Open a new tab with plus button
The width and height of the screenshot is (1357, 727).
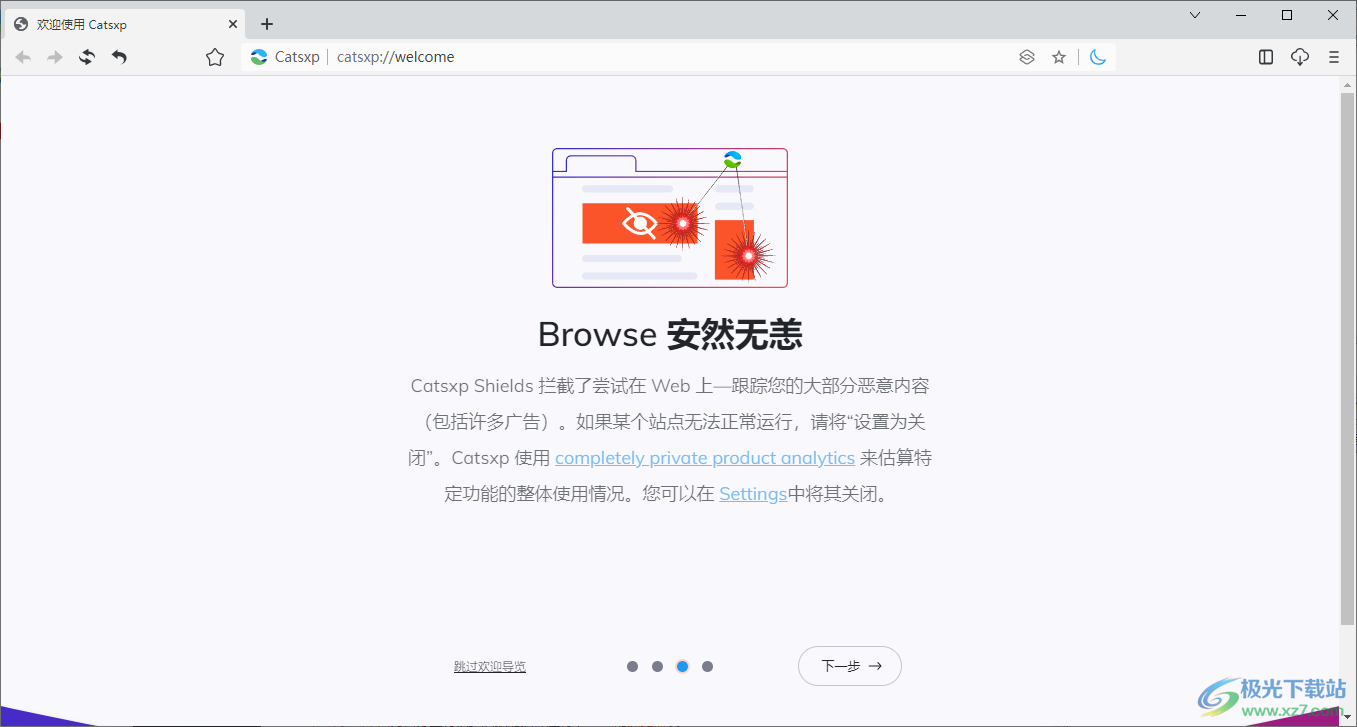point(267,24)
